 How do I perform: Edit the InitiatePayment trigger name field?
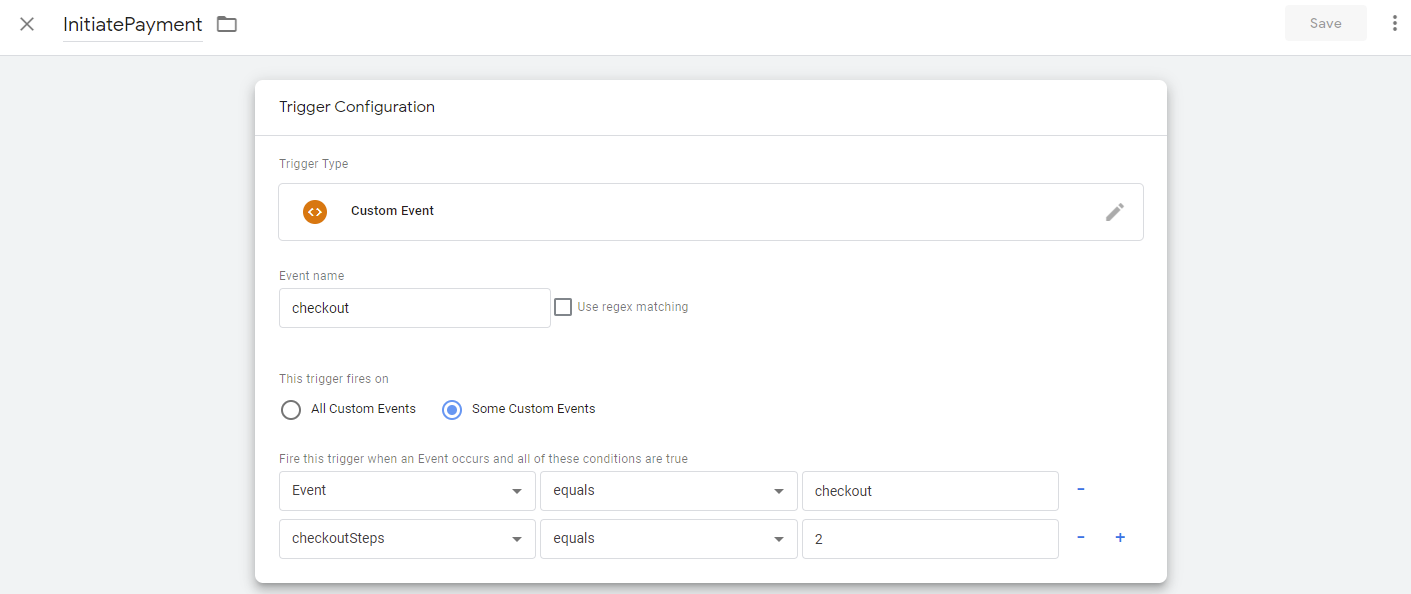132,25
